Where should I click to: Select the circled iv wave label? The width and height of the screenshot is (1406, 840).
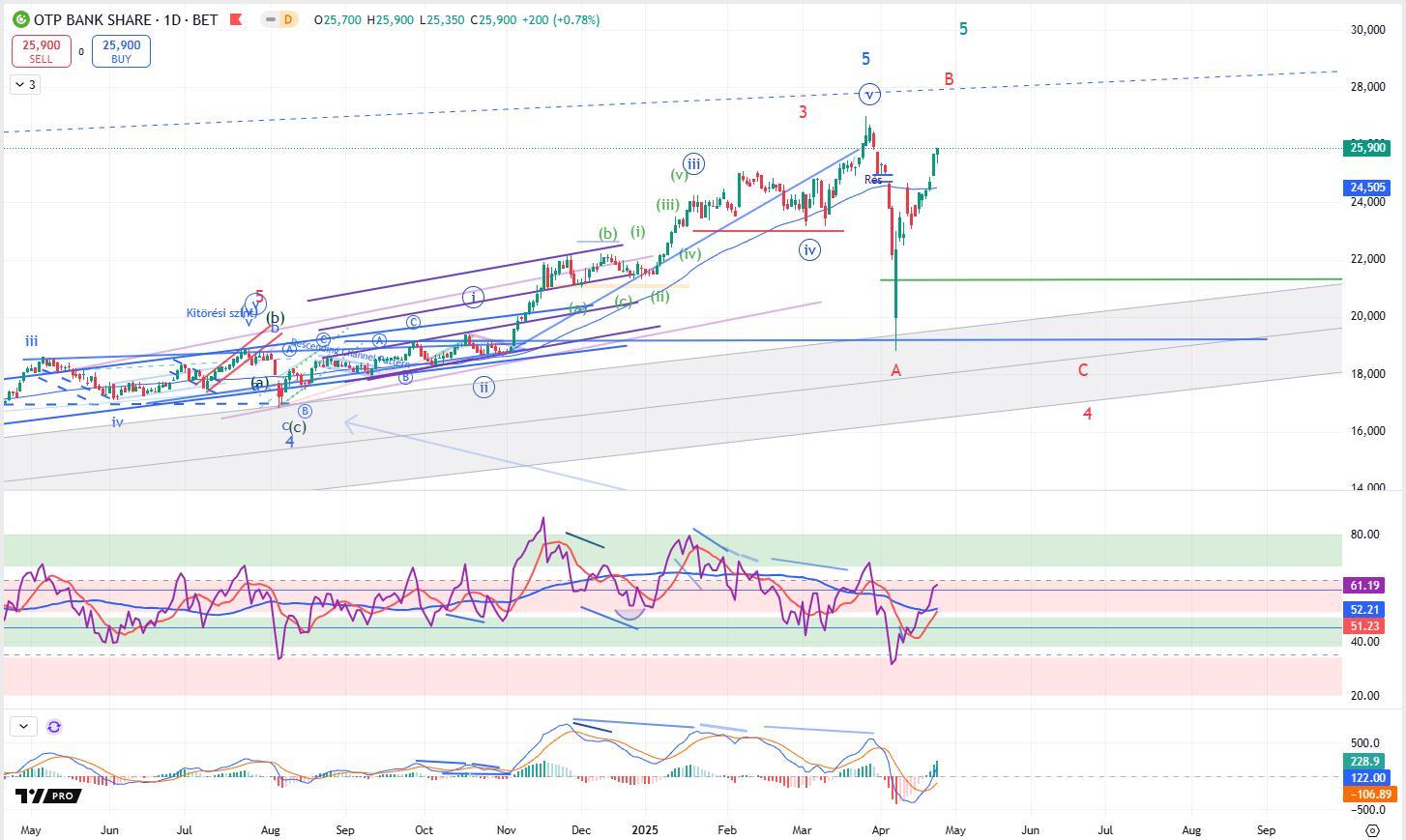pyautogui.click(x=809, y=250)
